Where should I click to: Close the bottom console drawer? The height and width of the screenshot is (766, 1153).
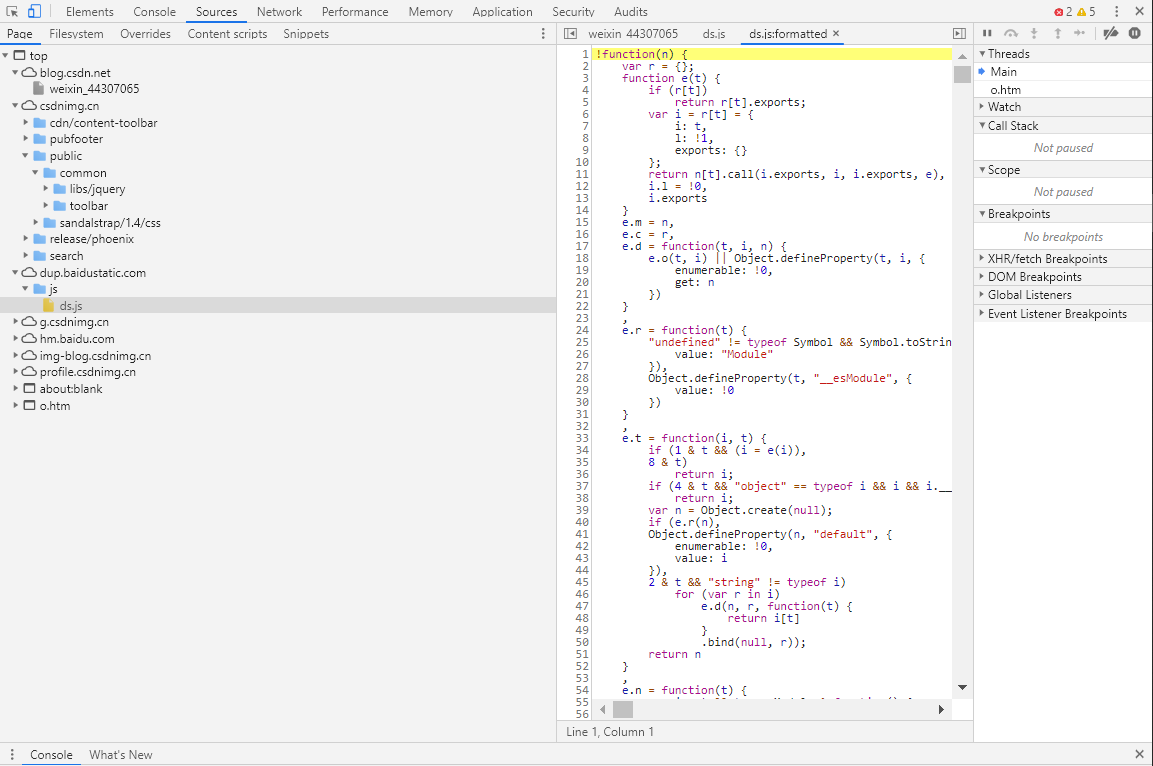[x=1139, y=754]
